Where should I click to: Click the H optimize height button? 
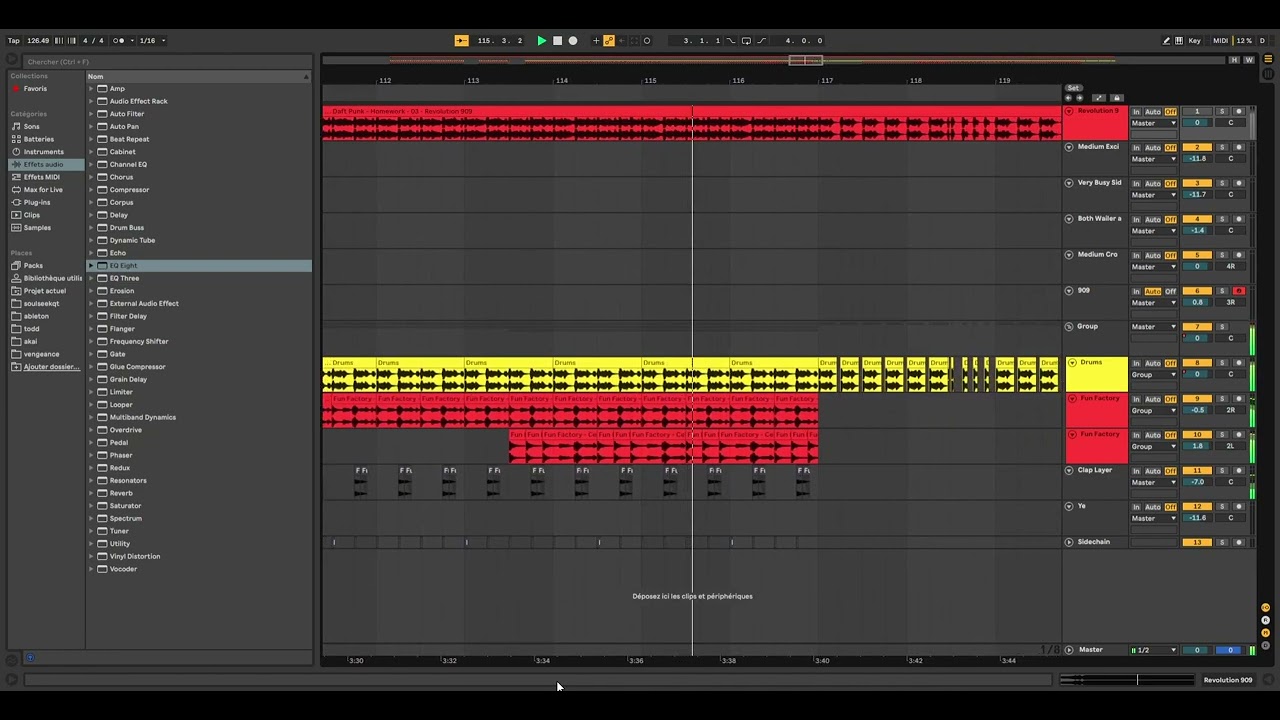pyautogui.click(x=1235, y=60)
